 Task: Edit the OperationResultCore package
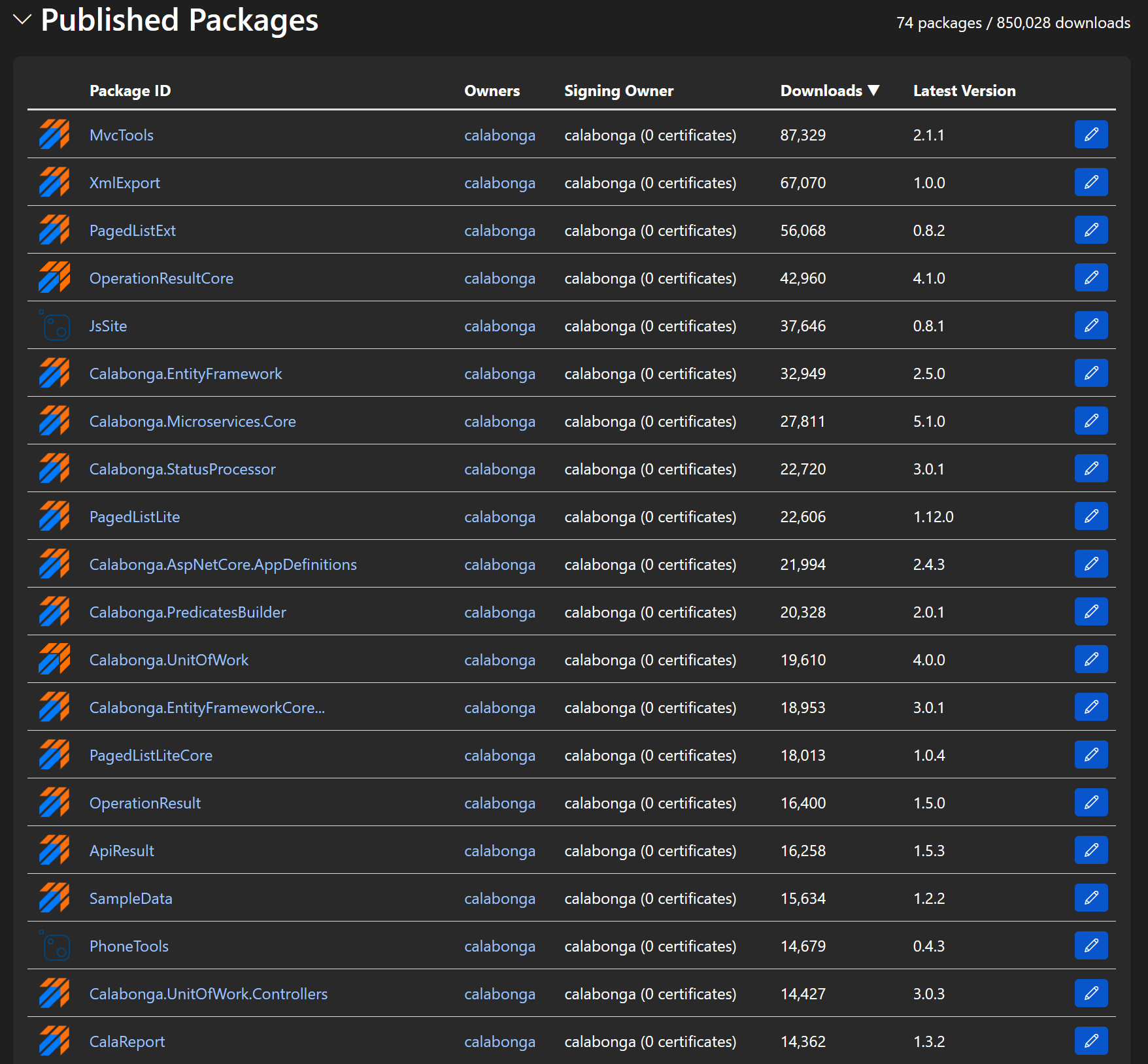1091,278
